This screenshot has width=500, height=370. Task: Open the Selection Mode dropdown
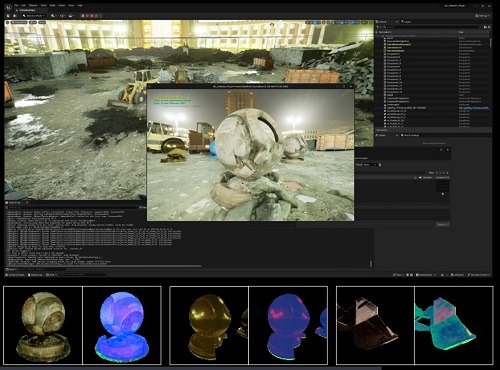point(33,16)
